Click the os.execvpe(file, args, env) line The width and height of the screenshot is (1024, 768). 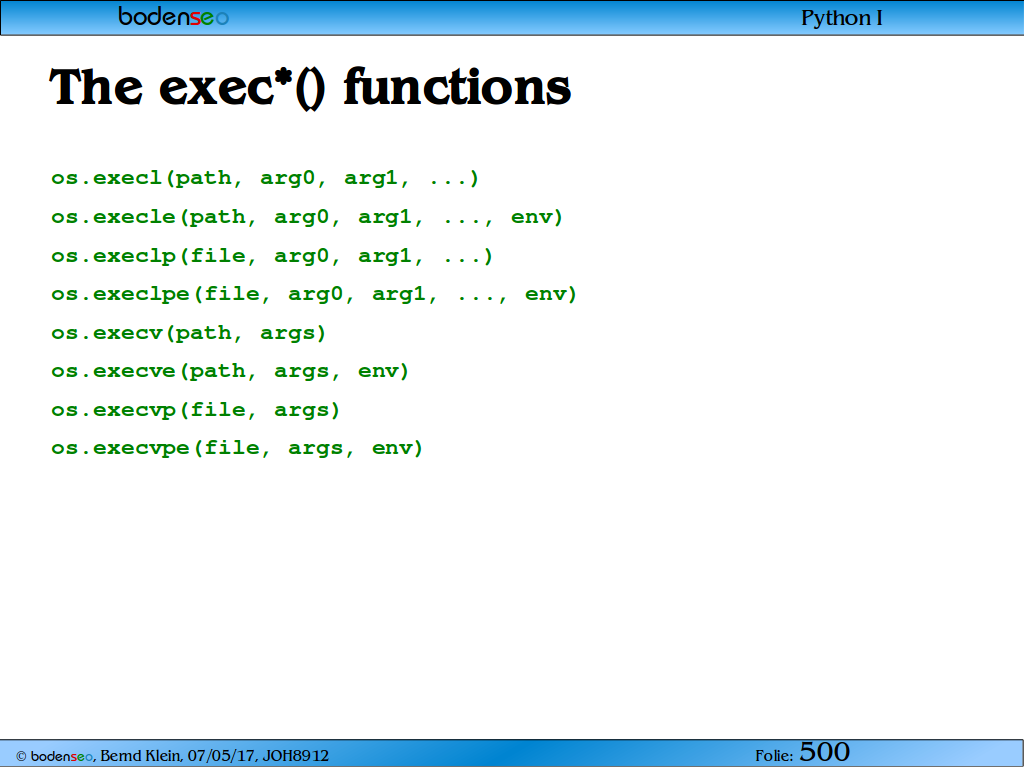click(237, 448)
